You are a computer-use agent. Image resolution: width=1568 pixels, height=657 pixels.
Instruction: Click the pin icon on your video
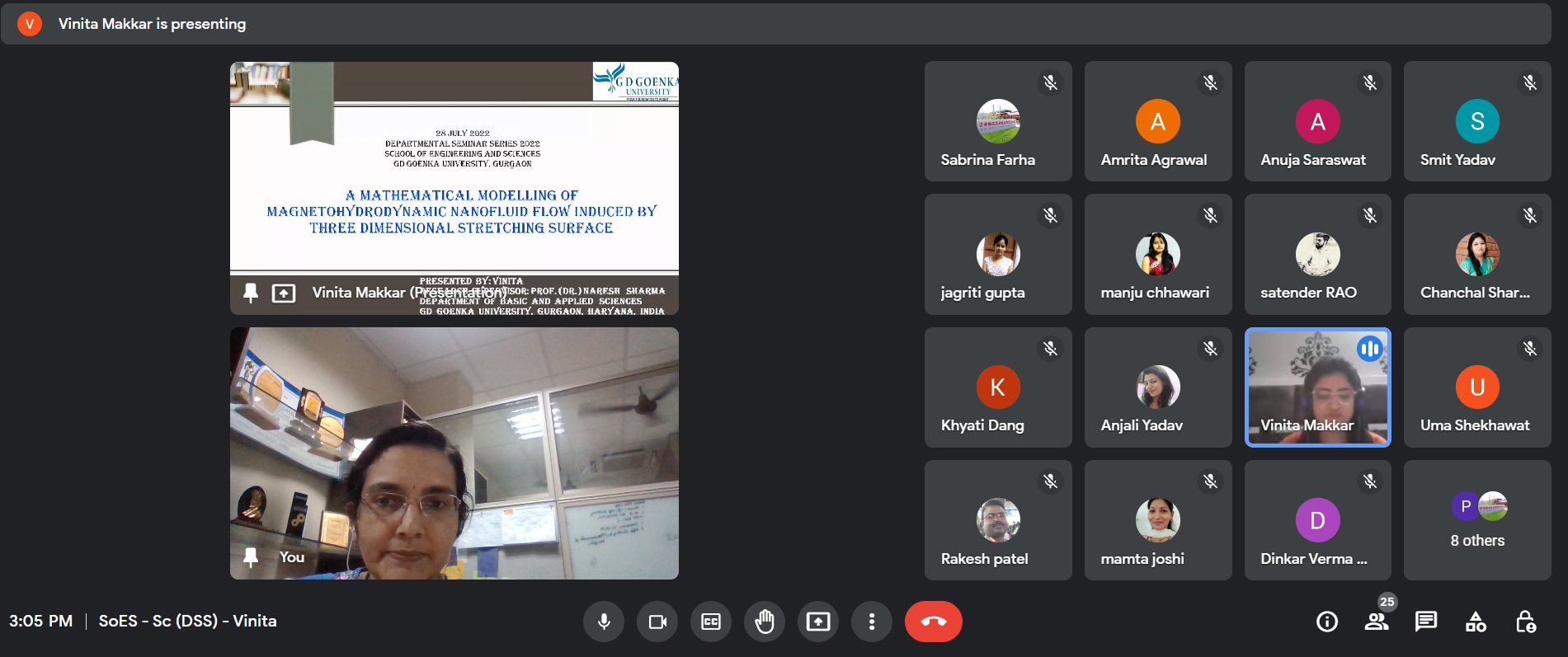pyautogui.click(x=251, y=557)
